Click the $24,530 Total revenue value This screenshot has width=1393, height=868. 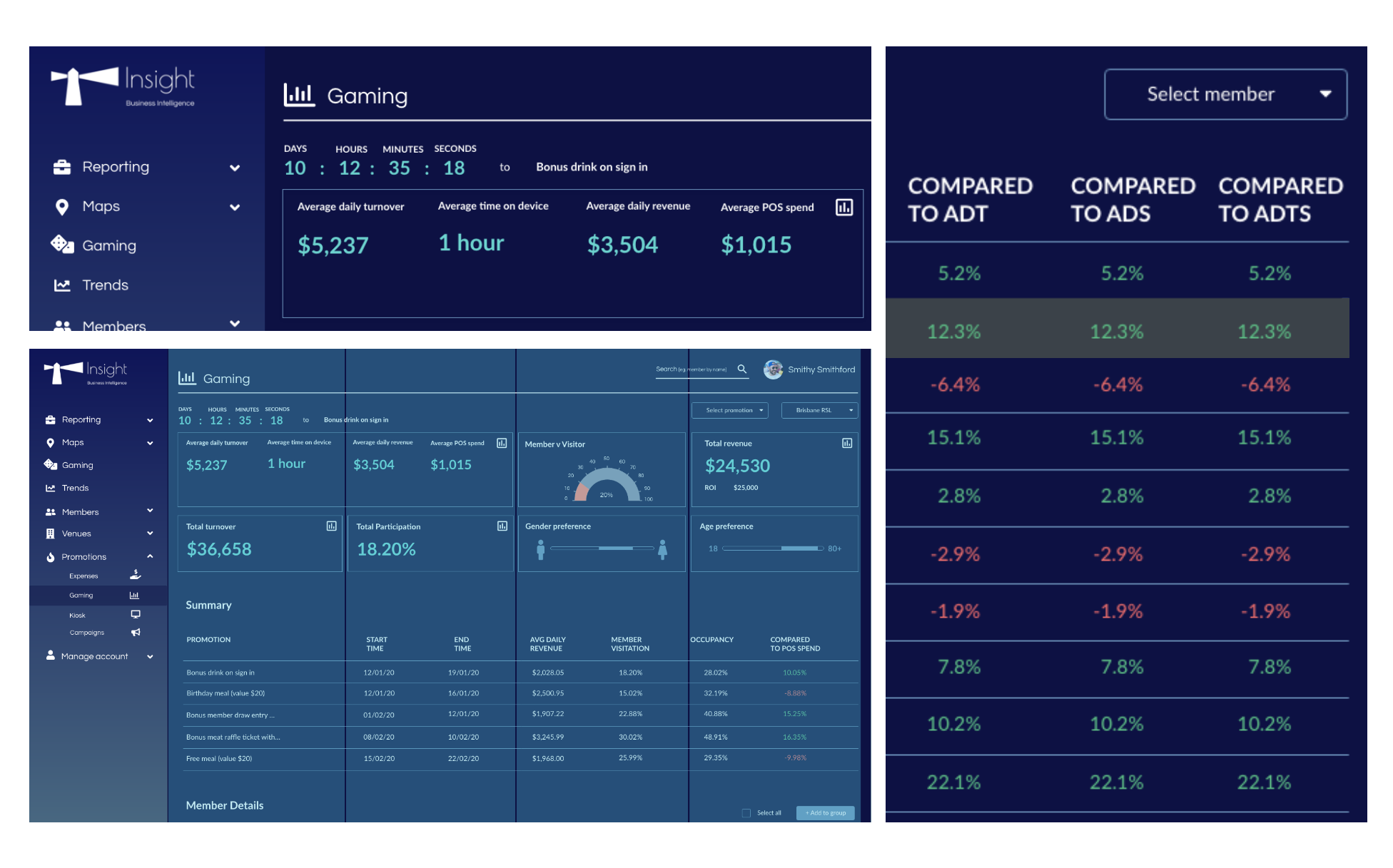coord(737,466)
